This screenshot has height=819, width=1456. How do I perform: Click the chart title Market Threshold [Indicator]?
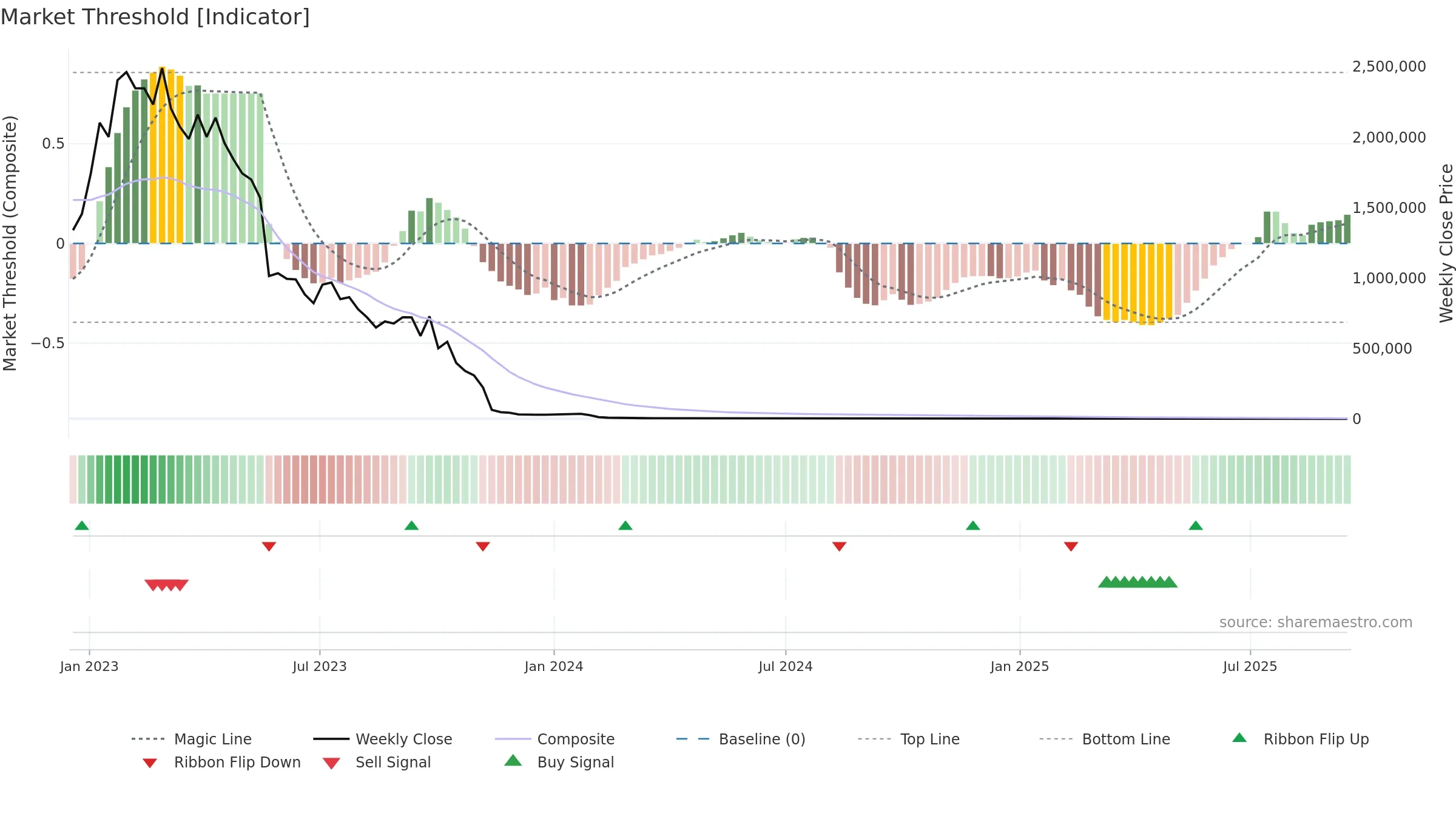[155, 17]
